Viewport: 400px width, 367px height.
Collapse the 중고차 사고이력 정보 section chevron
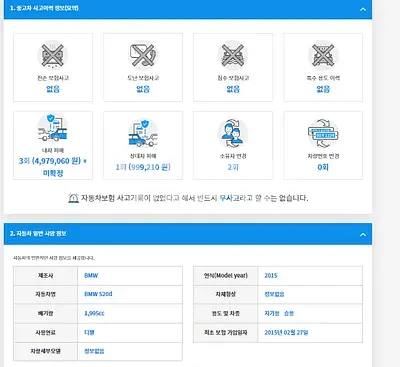pos(363,9)
